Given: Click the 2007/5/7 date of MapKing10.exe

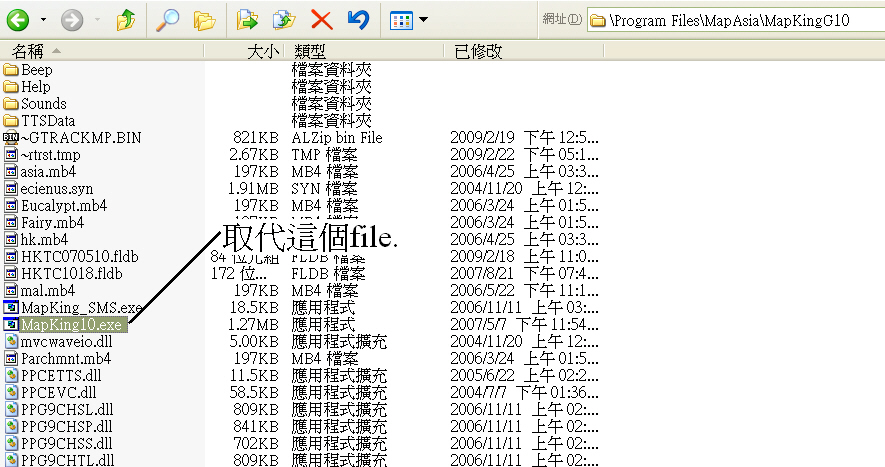Looking at the screenshot, I should 524,324.
